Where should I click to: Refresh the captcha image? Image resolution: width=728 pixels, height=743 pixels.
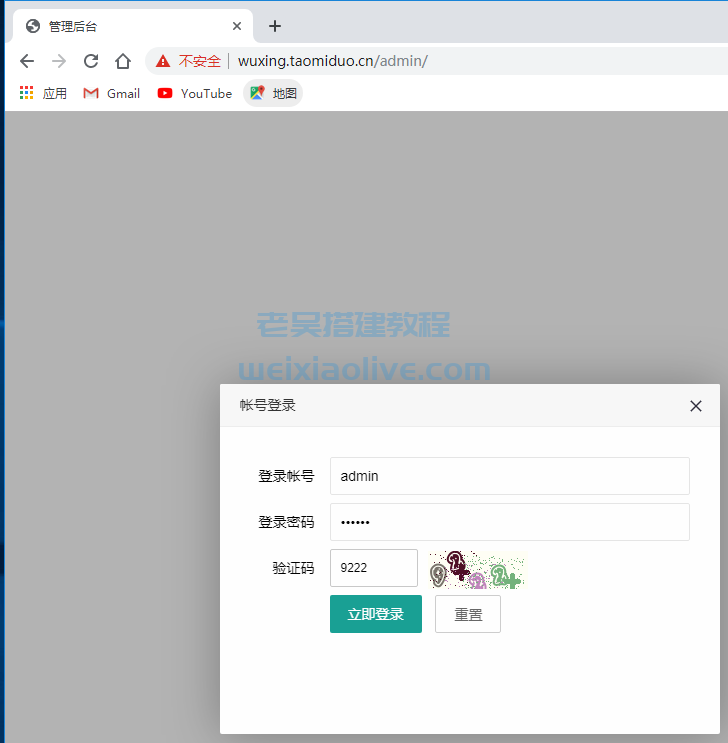(x=478, y=570)
